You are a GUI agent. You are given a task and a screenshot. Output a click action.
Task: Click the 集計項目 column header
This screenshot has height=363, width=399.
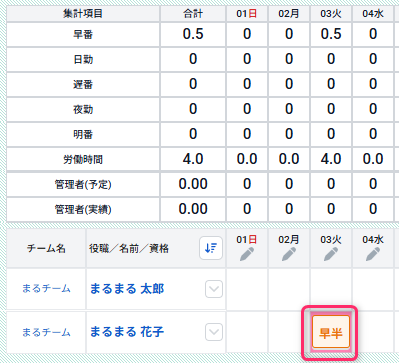tap(83, 14)
